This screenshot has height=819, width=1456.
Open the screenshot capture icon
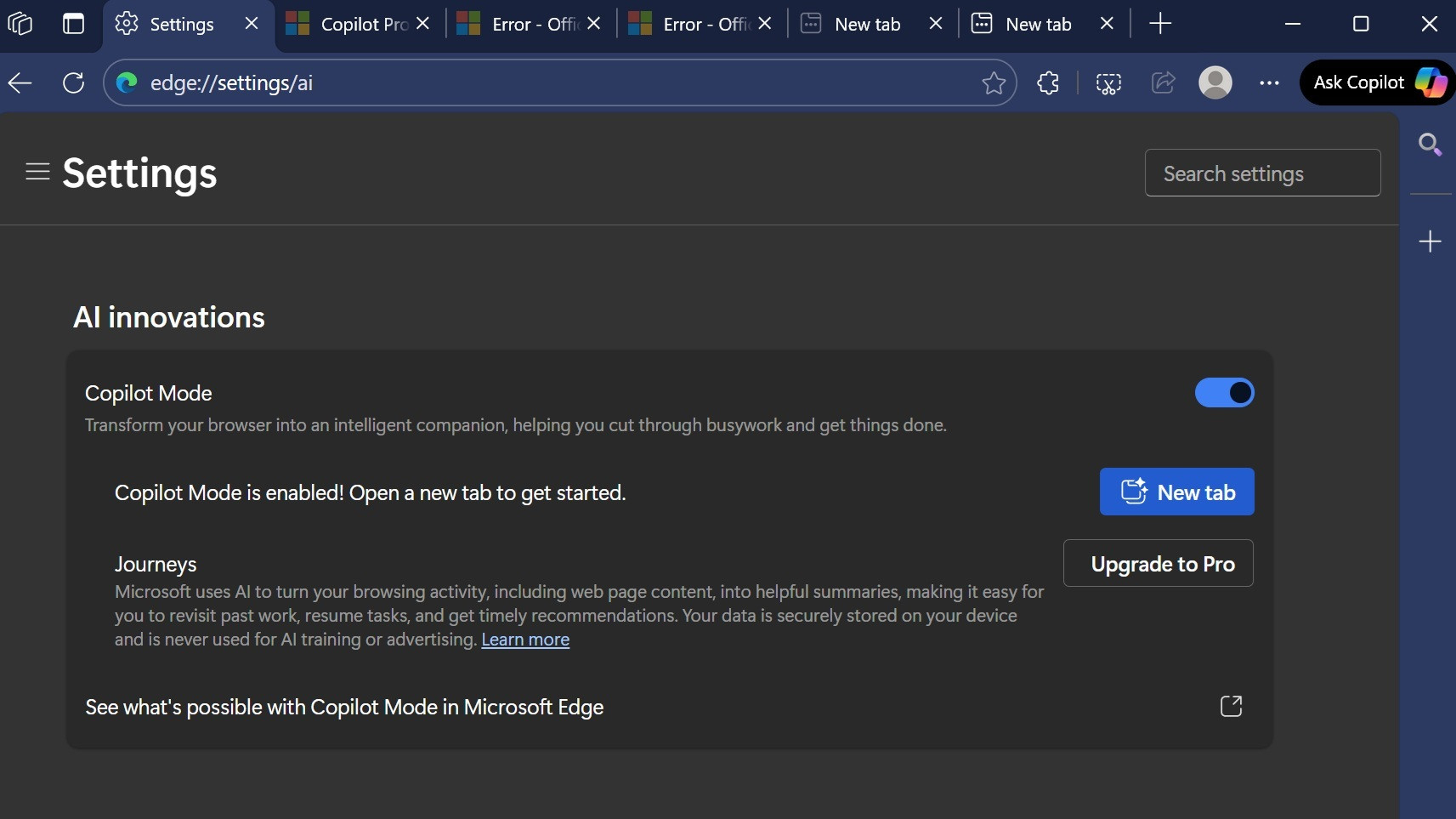[x=1108, y=82]
